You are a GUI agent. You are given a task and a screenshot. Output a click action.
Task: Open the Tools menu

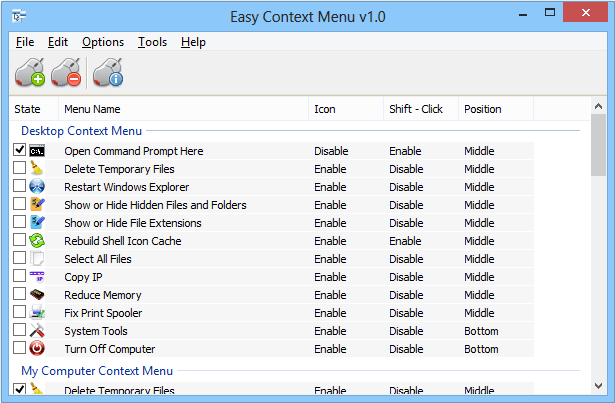pos(152,42)
